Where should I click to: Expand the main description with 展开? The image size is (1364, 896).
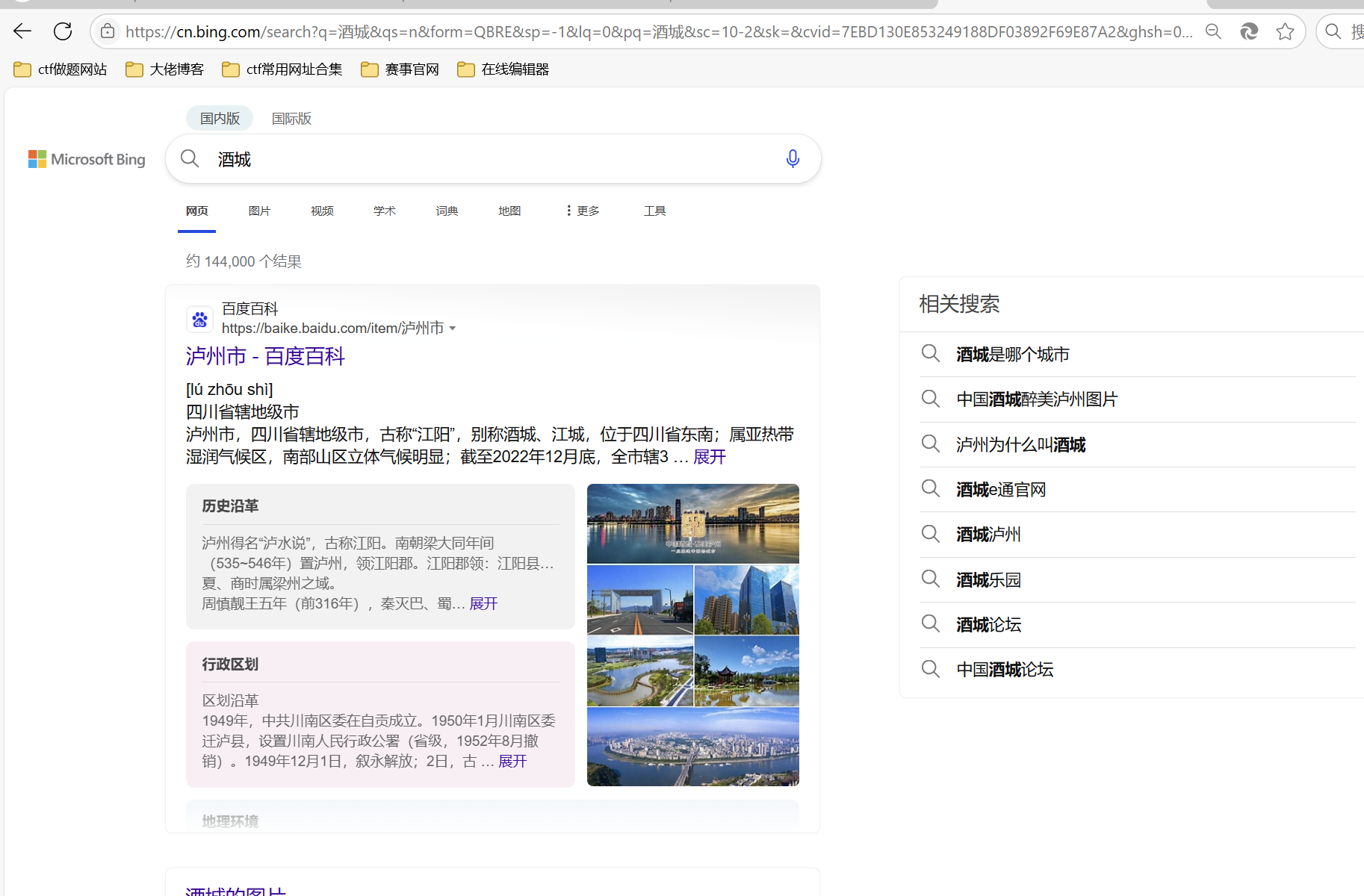click(x=710, y=457)
